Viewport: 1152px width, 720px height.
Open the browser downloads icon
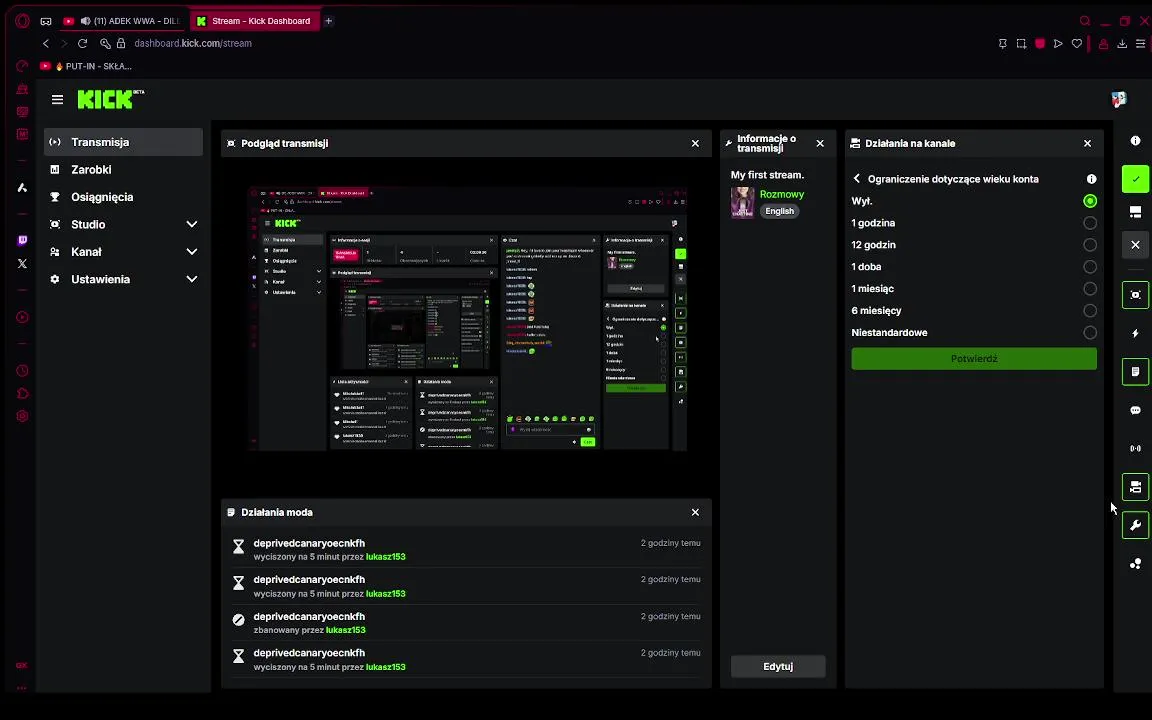pyautogui.click(x=1122, y=43)
